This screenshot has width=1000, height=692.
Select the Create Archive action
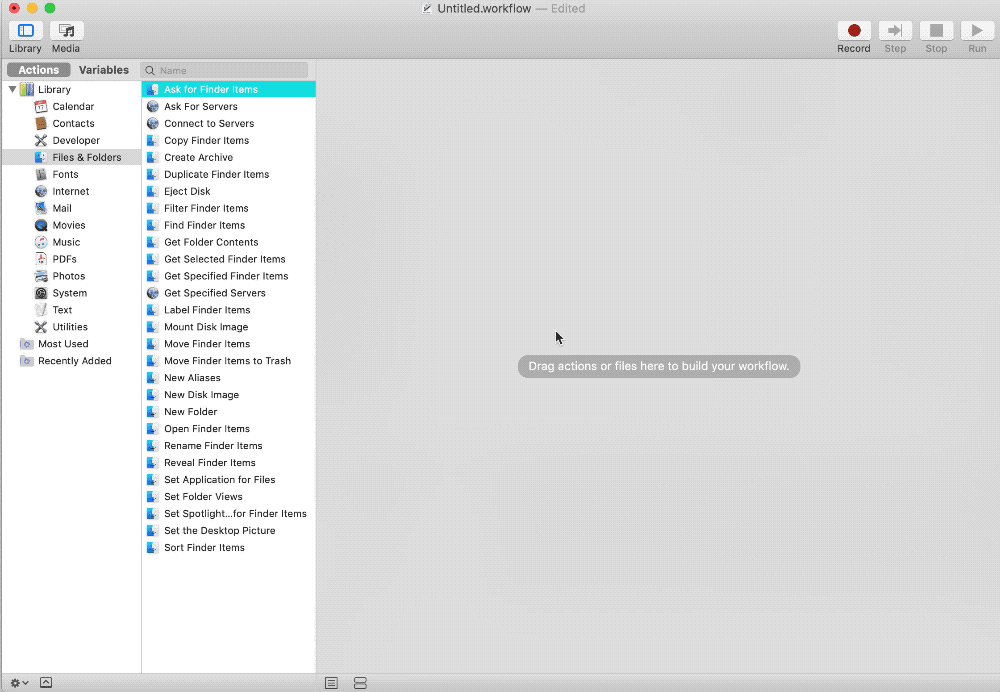[229, 158]
